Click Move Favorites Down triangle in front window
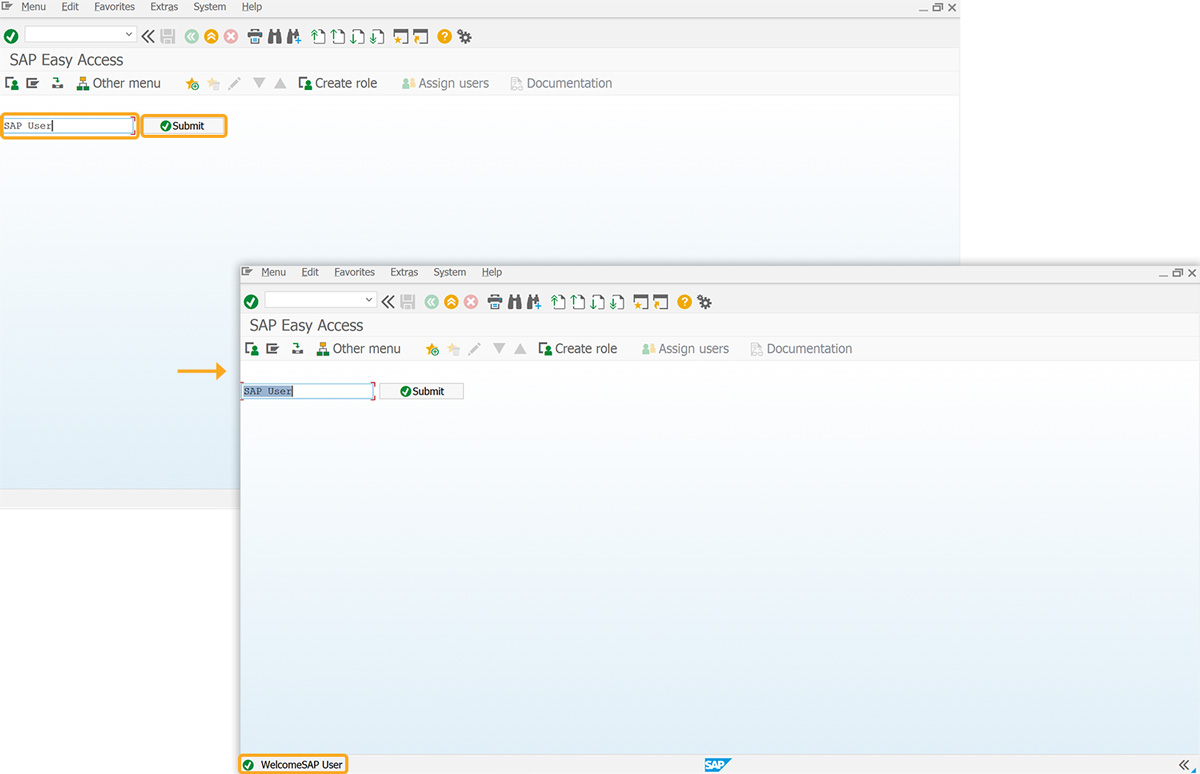Viewport: 1200px width, 774px height. [499, 349]
